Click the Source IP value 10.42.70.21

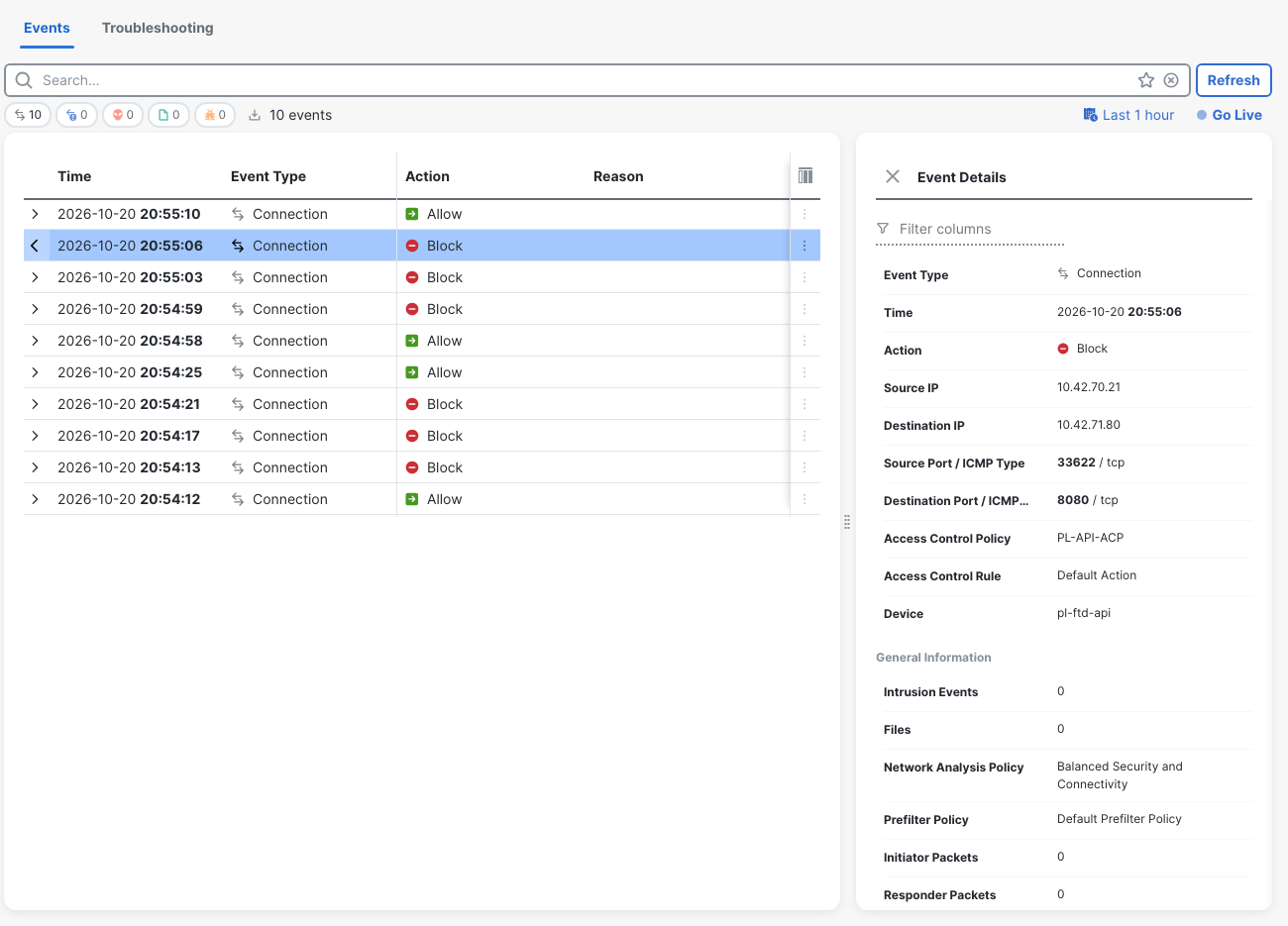1089,387
